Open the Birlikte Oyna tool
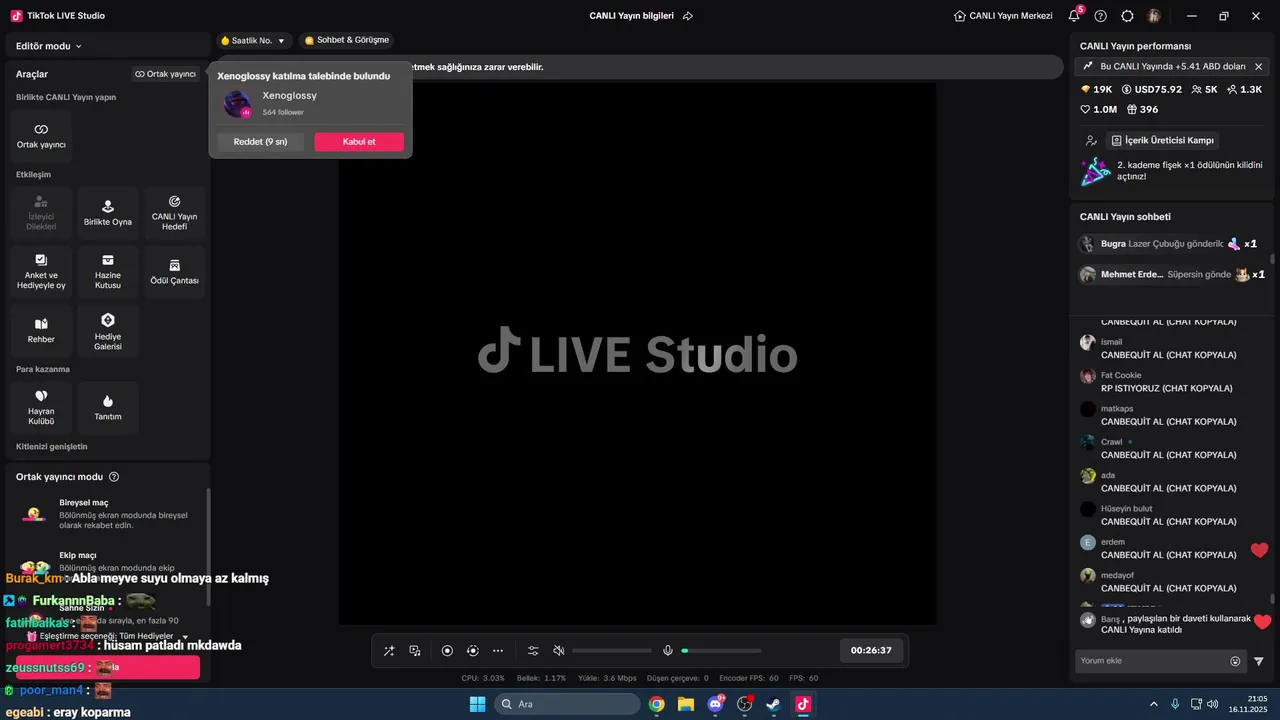This screenshot has width=1280, height=720. pyautogui.click(x=108, y=212)
